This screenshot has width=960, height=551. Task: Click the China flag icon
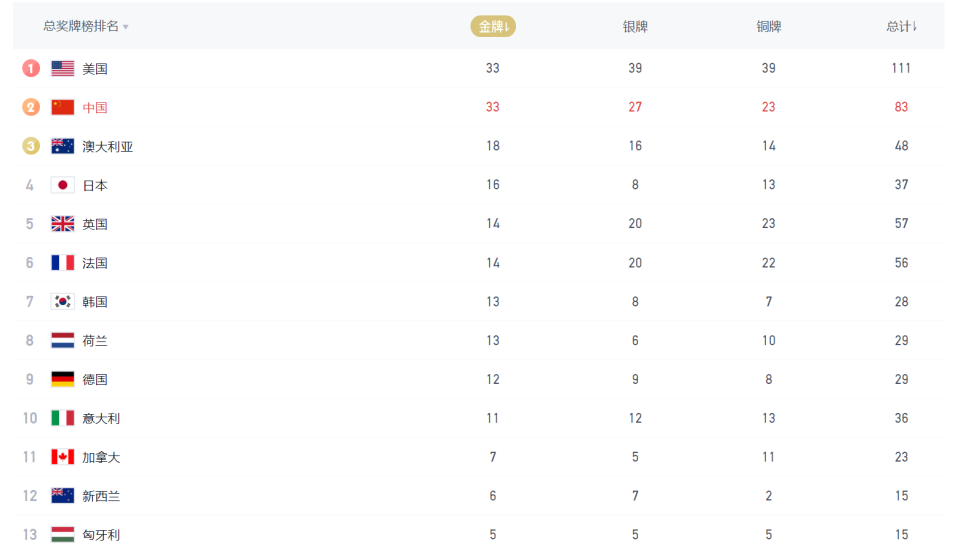point(63,107)
